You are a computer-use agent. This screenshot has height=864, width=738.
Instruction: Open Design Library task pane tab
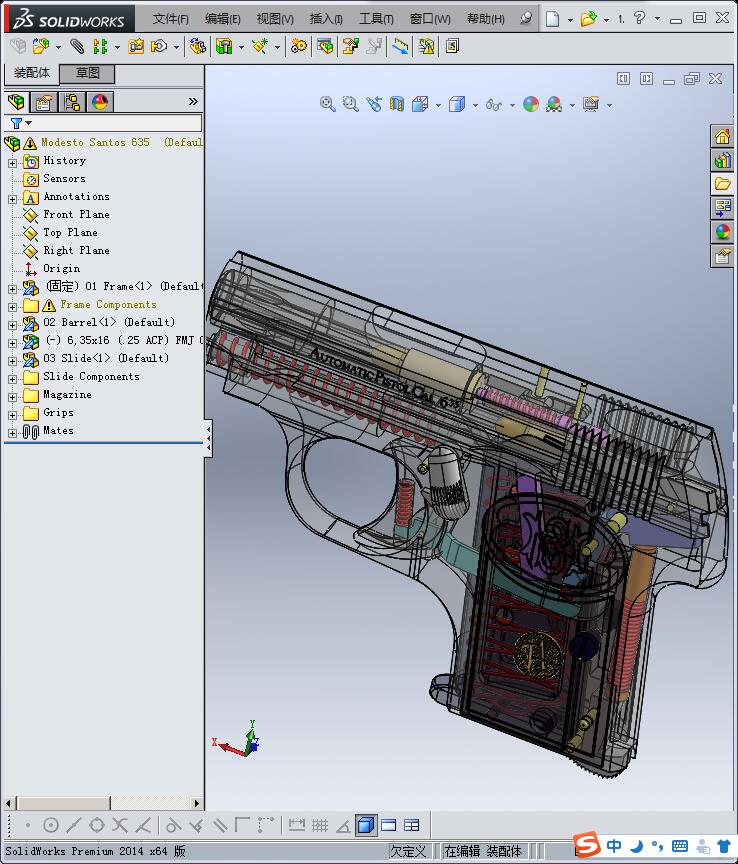[722, 160]
